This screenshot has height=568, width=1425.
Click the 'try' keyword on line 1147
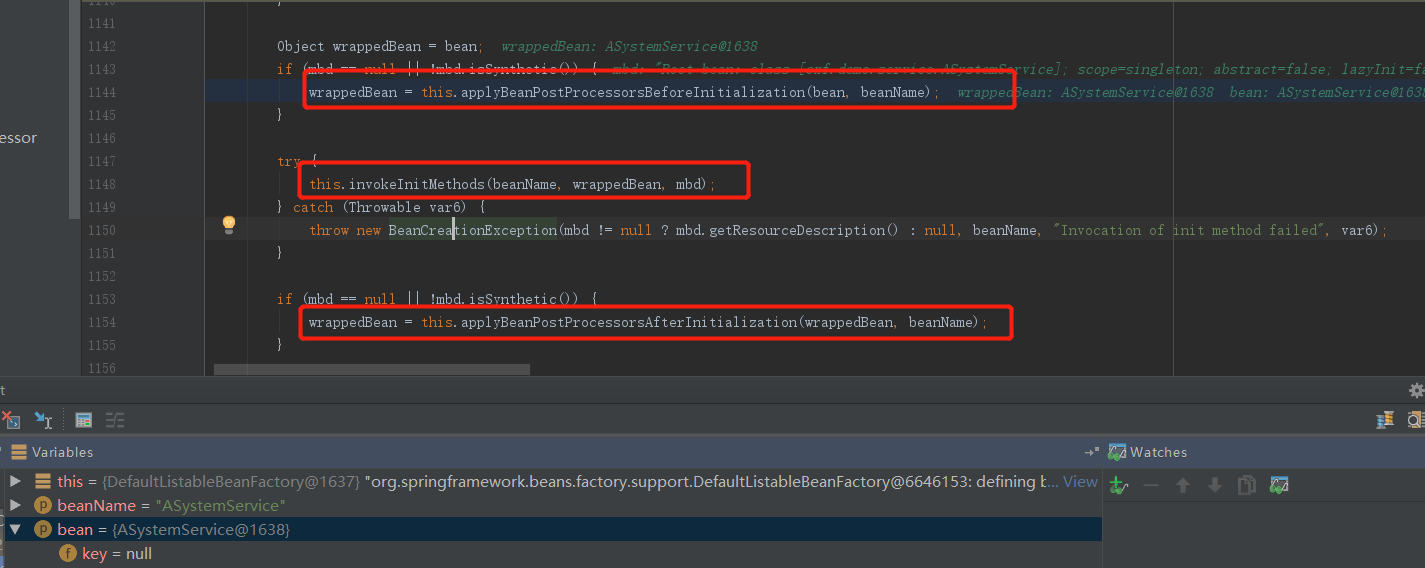coord(289,161)
